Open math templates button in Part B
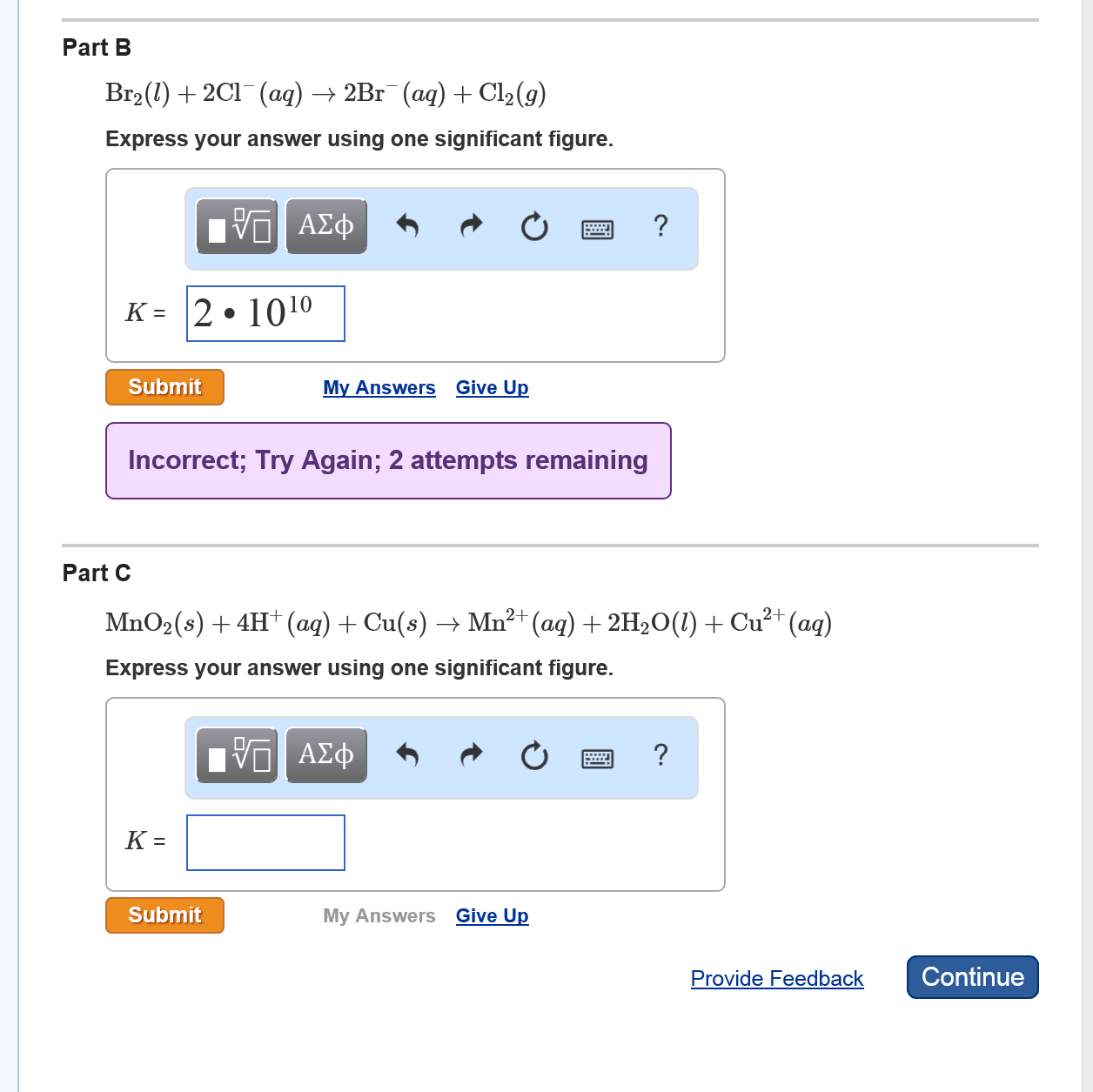The width and height of the screenshot is (1093, 1092). click(x=237, y=226)
